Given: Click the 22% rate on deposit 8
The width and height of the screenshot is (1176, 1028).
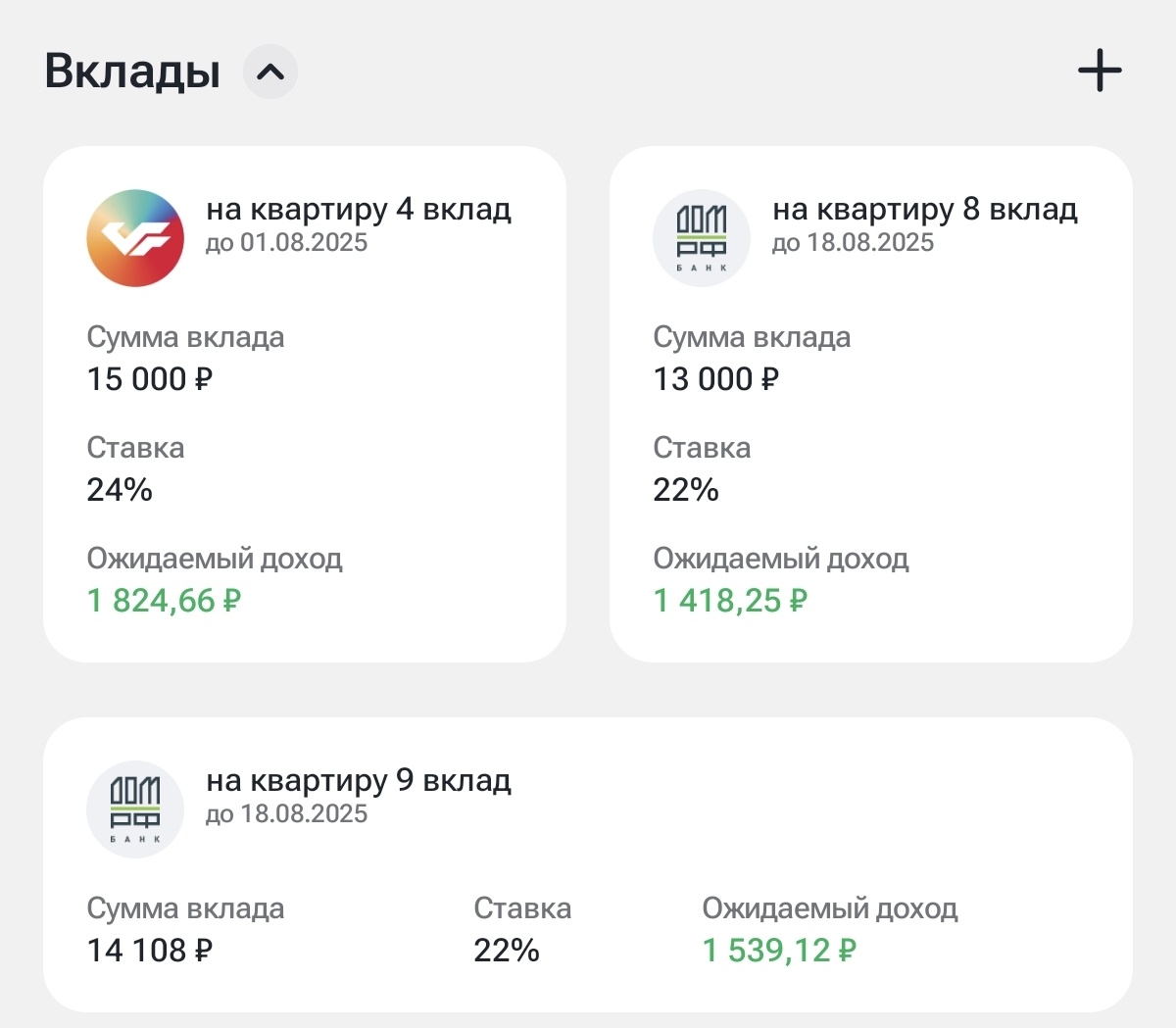Looking at the screenshot, I should click(686, 490).
